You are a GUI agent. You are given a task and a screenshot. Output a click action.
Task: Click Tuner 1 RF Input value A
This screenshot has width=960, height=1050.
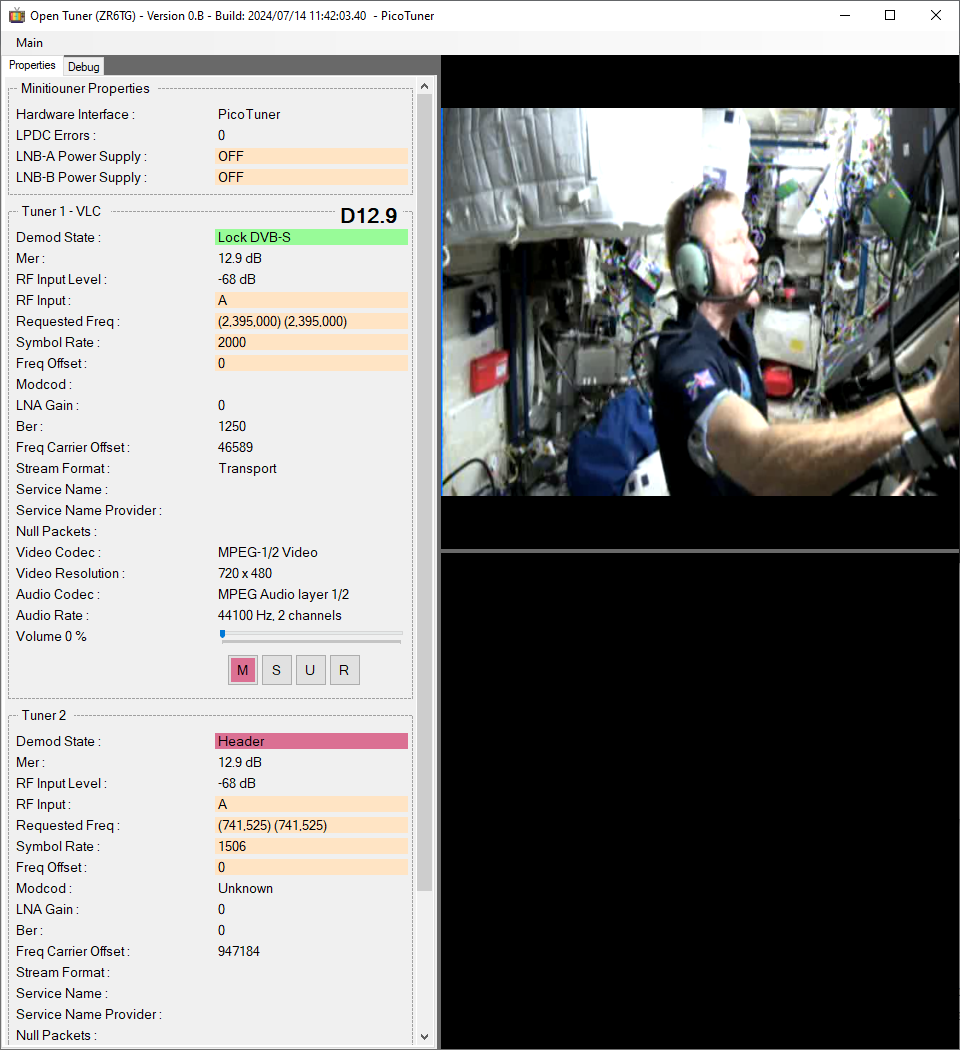coord(311,300)
